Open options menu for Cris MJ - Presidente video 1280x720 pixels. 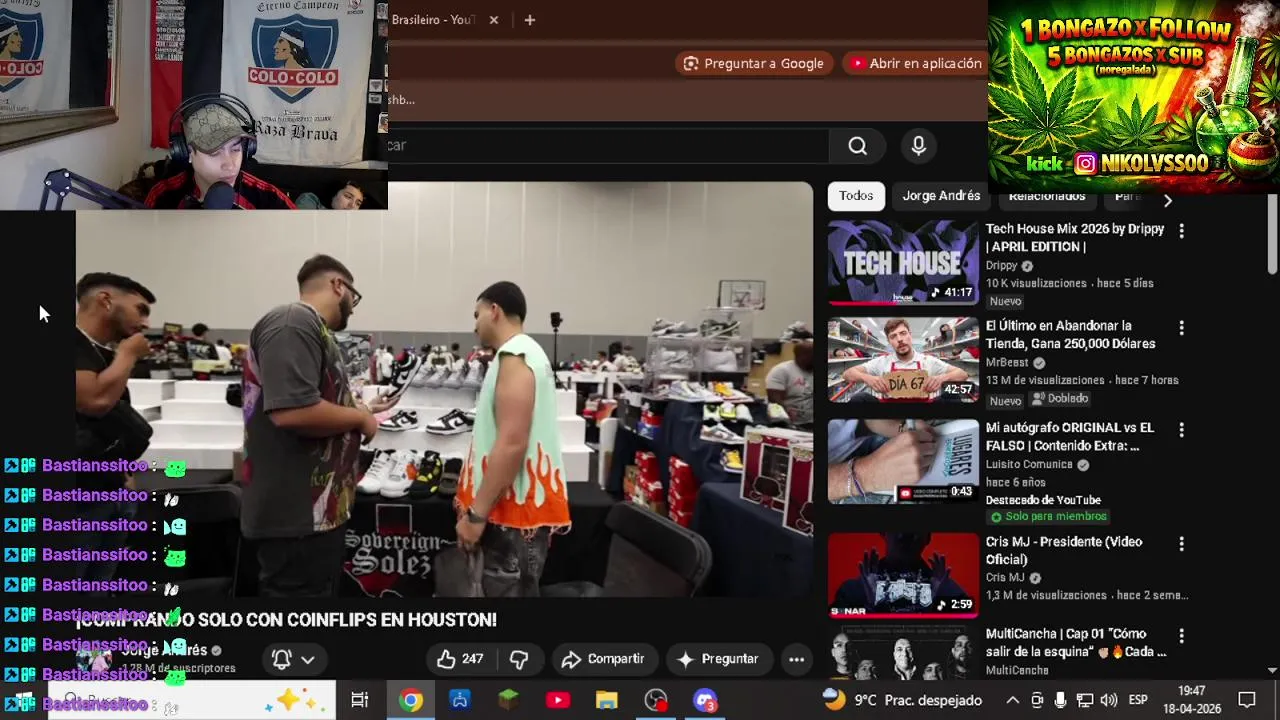(x=1181, y=544)
